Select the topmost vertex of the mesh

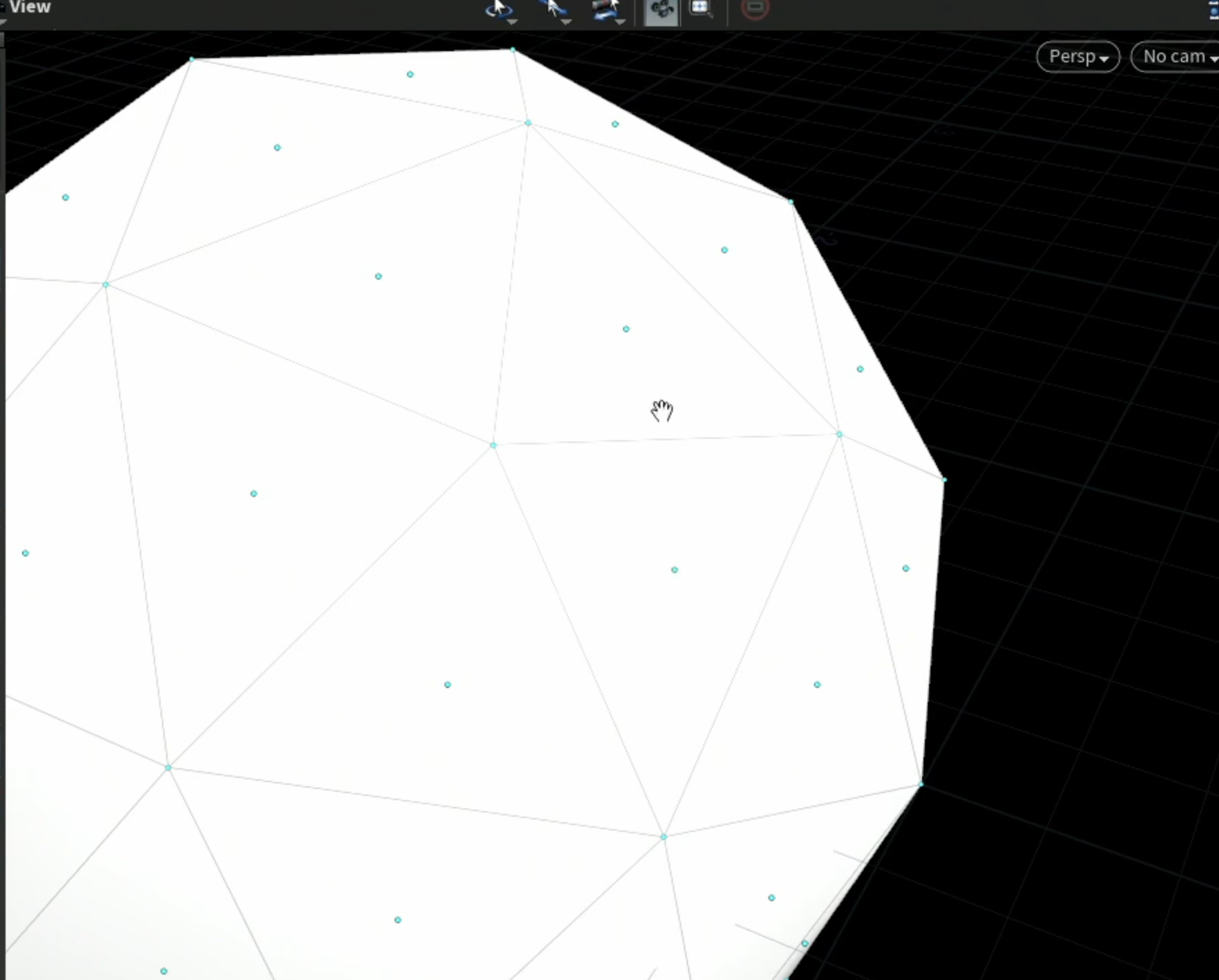click(513, 50)
